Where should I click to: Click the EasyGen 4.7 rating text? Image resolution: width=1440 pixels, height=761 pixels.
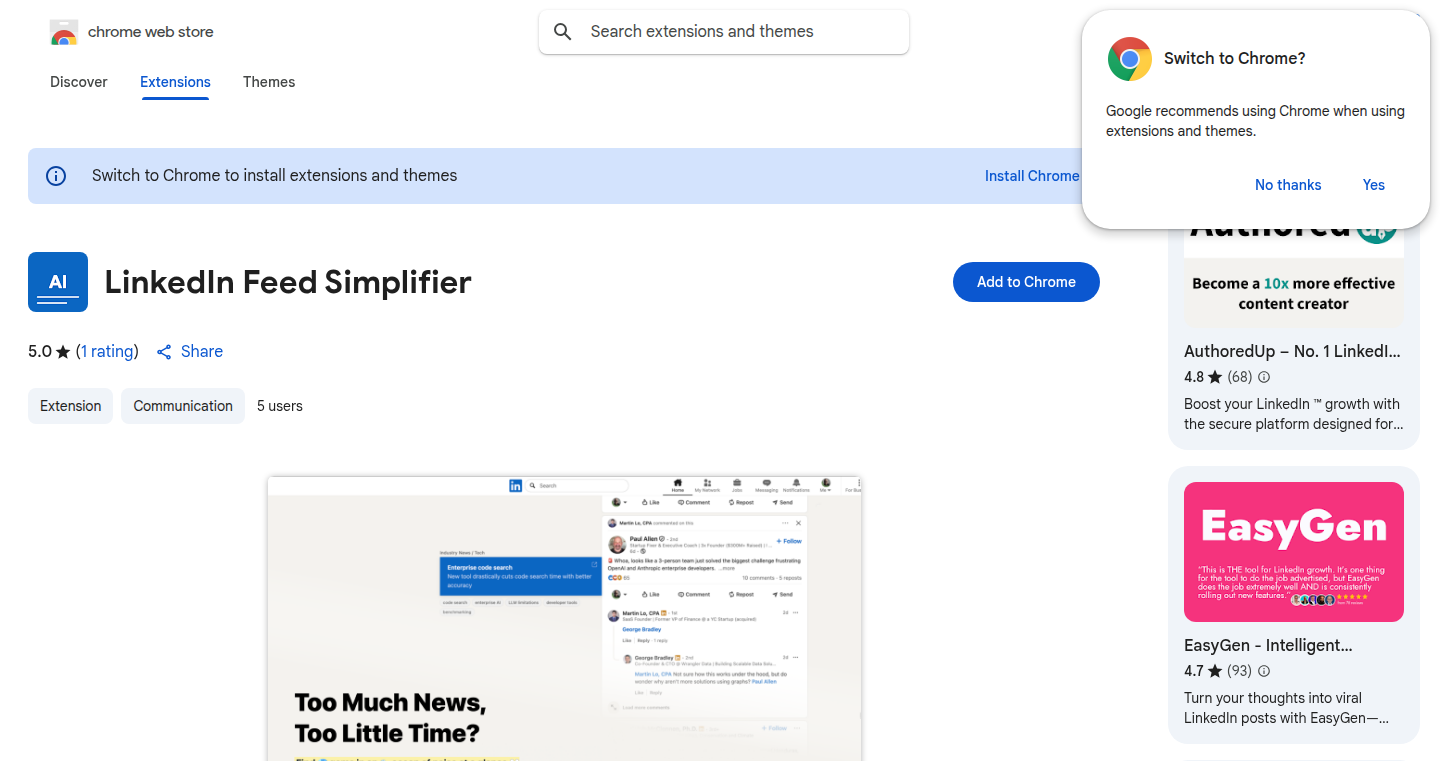point(1194,671)
